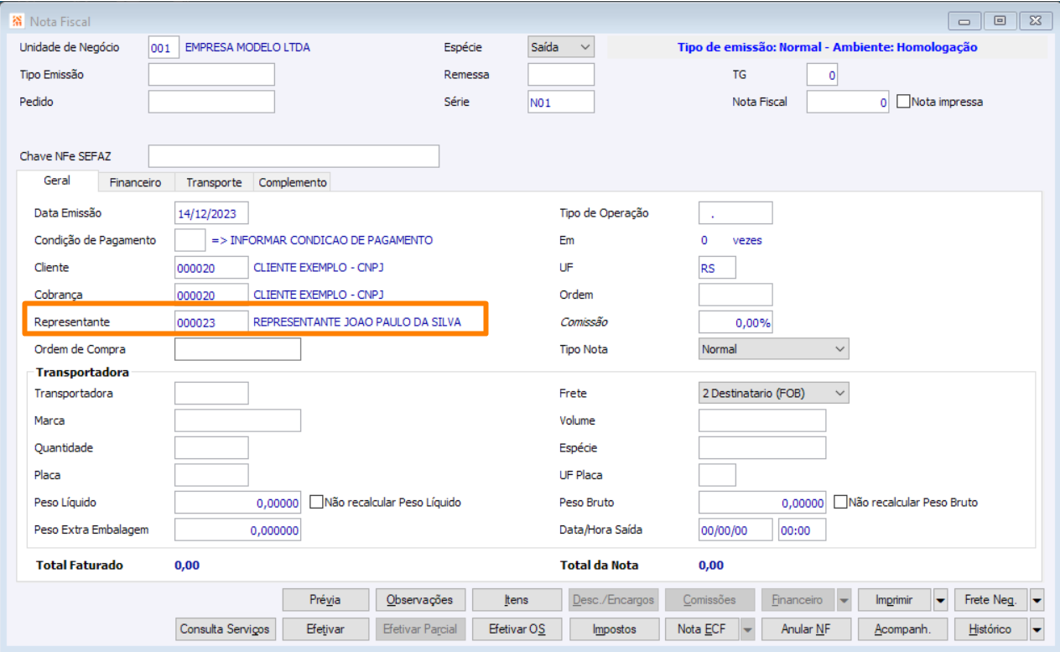This screenshot has width=1062, height=652.
Task: Click the Volume input field
Action: 762,420
